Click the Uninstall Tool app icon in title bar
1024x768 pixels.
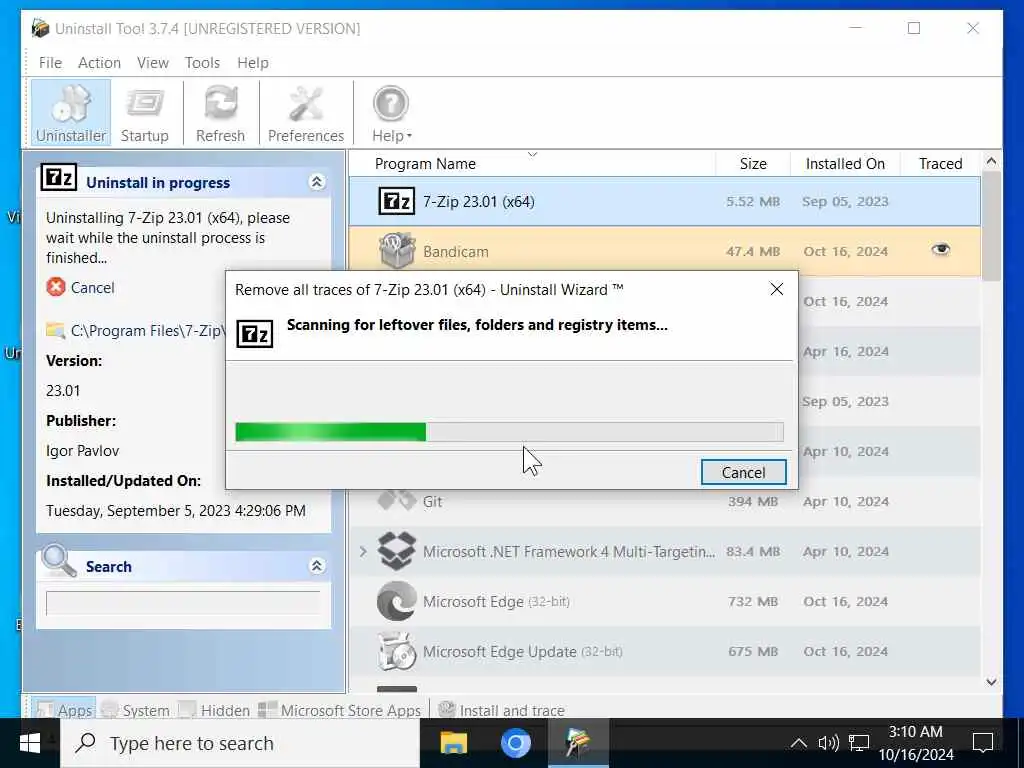point(40,28)
